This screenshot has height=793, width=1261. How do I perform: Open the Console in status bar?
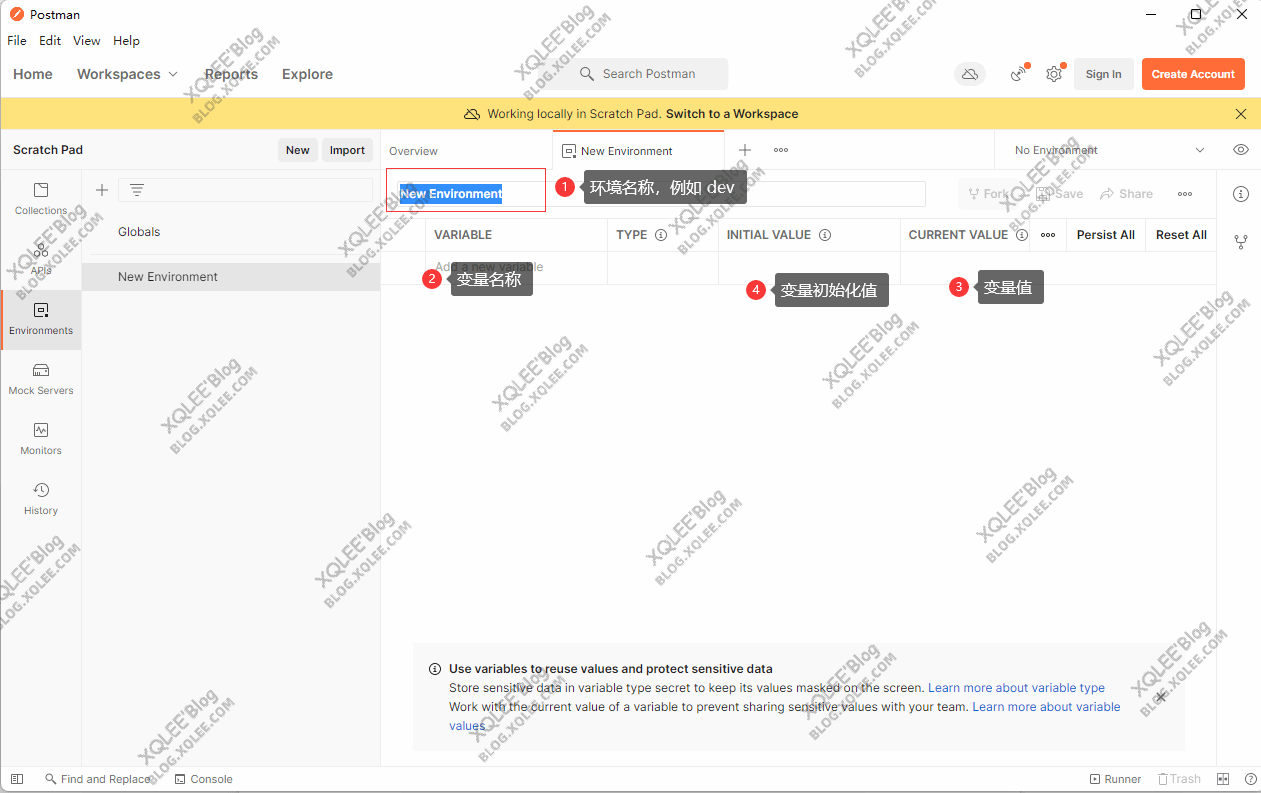pos(204,779)
